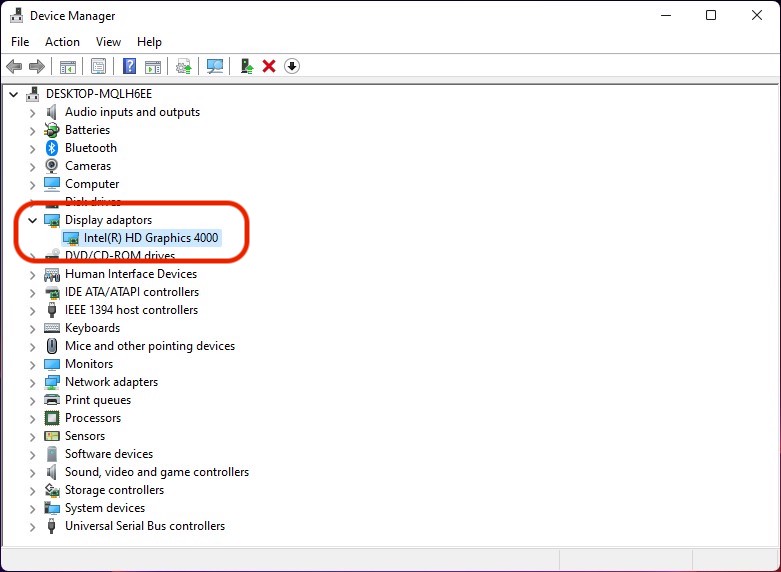Click the red X Uninstall device icon
Image resolution: width=781 pixels, height=572 pixels.
pyautogui.click(x=268, y=66)
